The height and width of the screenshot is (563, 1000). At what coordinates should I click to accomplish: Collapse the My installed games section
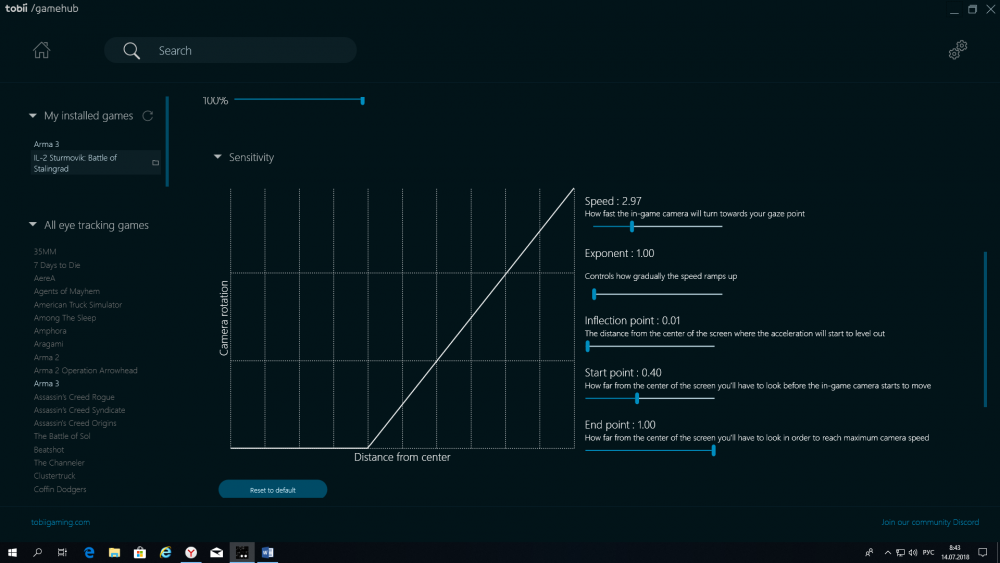tap(33, 116)
